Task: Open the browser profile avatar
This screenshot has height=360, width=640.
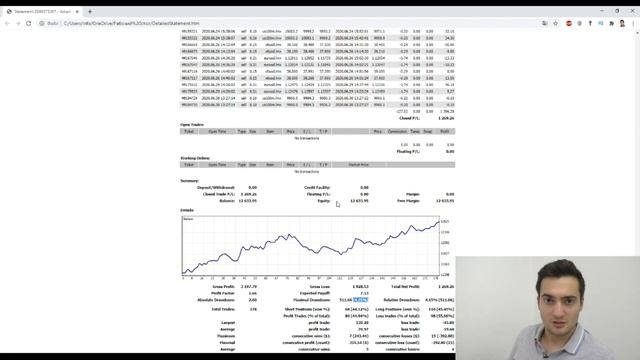Action: [x=622, y=23]
